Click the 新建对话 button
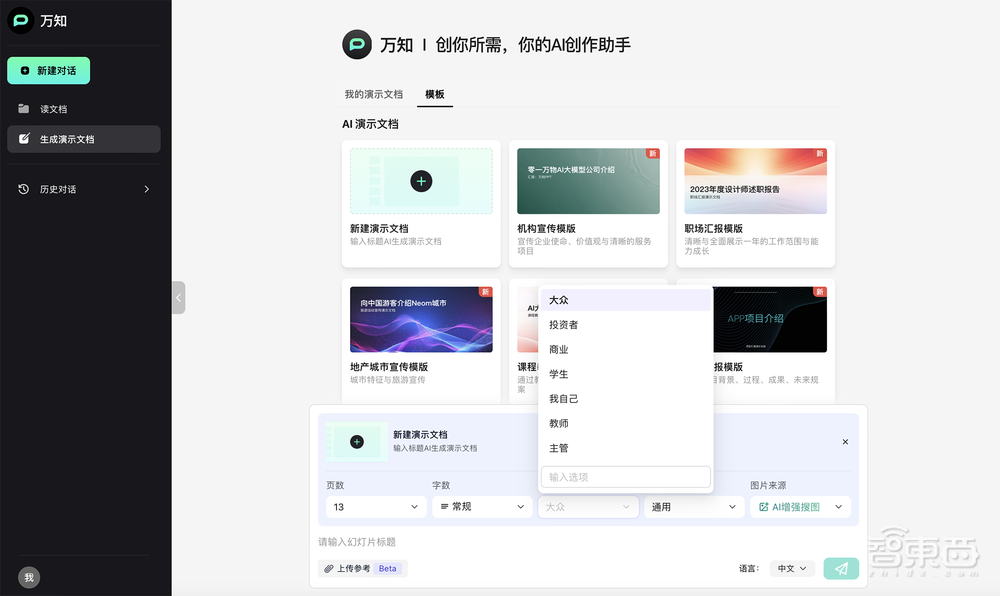This screenshot has height=596, width=1000. point(49,70)
